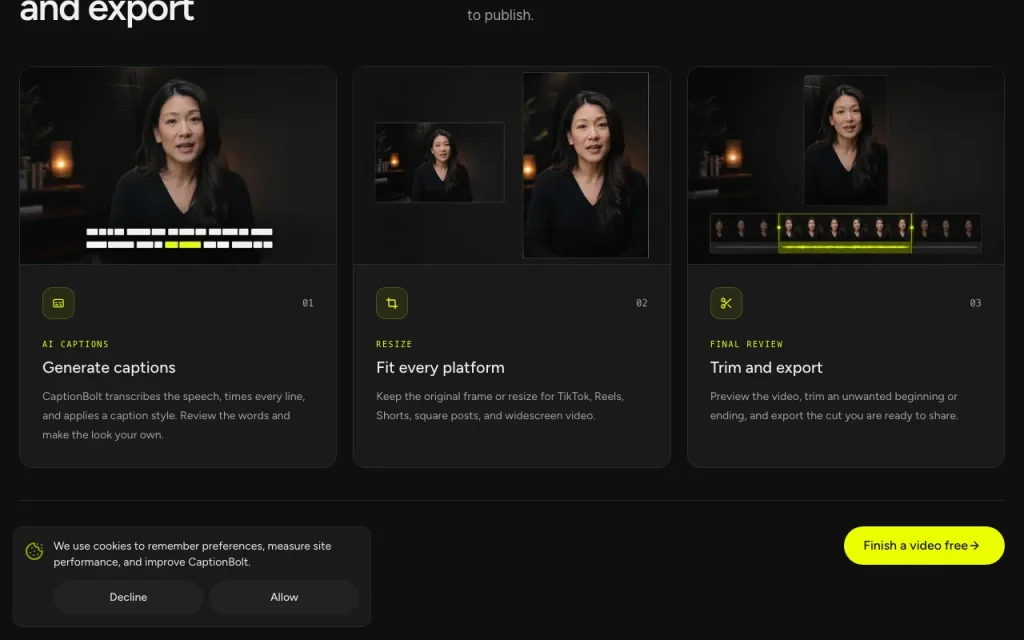This screenshot has width=1024, height=640.
Task: Click the RESIZE label
Action: coord(394,344)
